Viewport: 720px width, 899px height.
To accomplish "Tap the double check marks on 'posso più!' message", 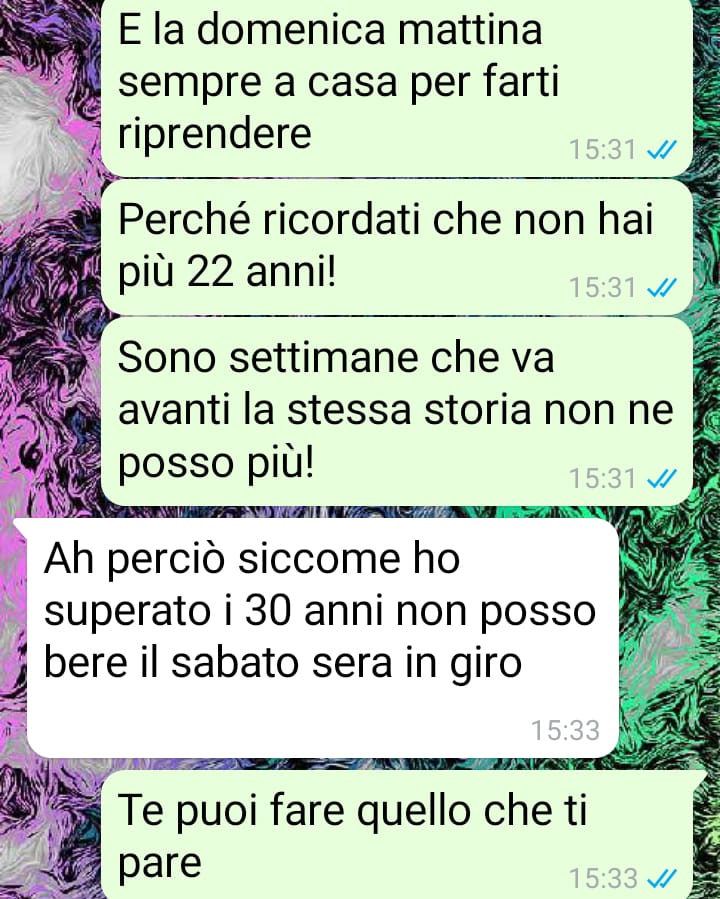I will (x=662, y=478).
